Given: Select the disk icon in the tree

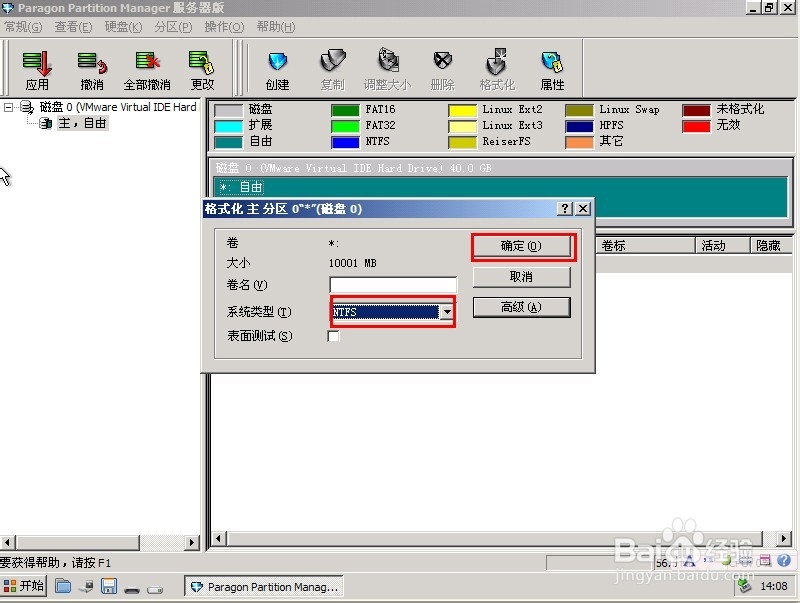Looking at the screenshot, I should point(26,107).
